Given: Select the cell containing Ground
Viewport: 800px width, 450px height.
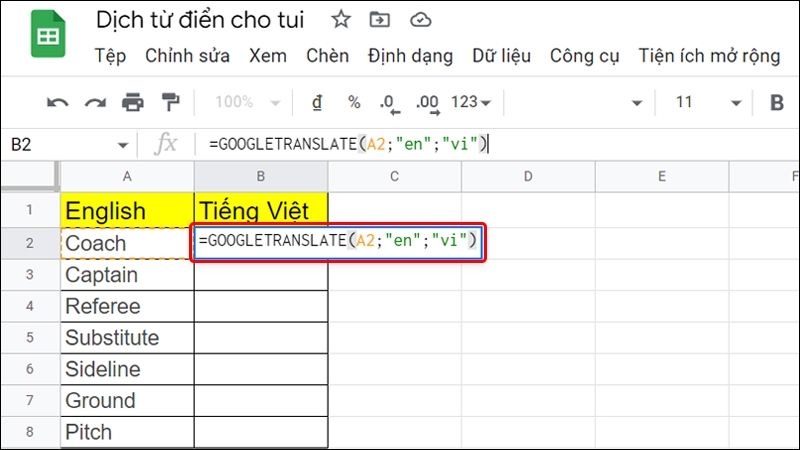Looking at the screenshot, I should (127, 401).
